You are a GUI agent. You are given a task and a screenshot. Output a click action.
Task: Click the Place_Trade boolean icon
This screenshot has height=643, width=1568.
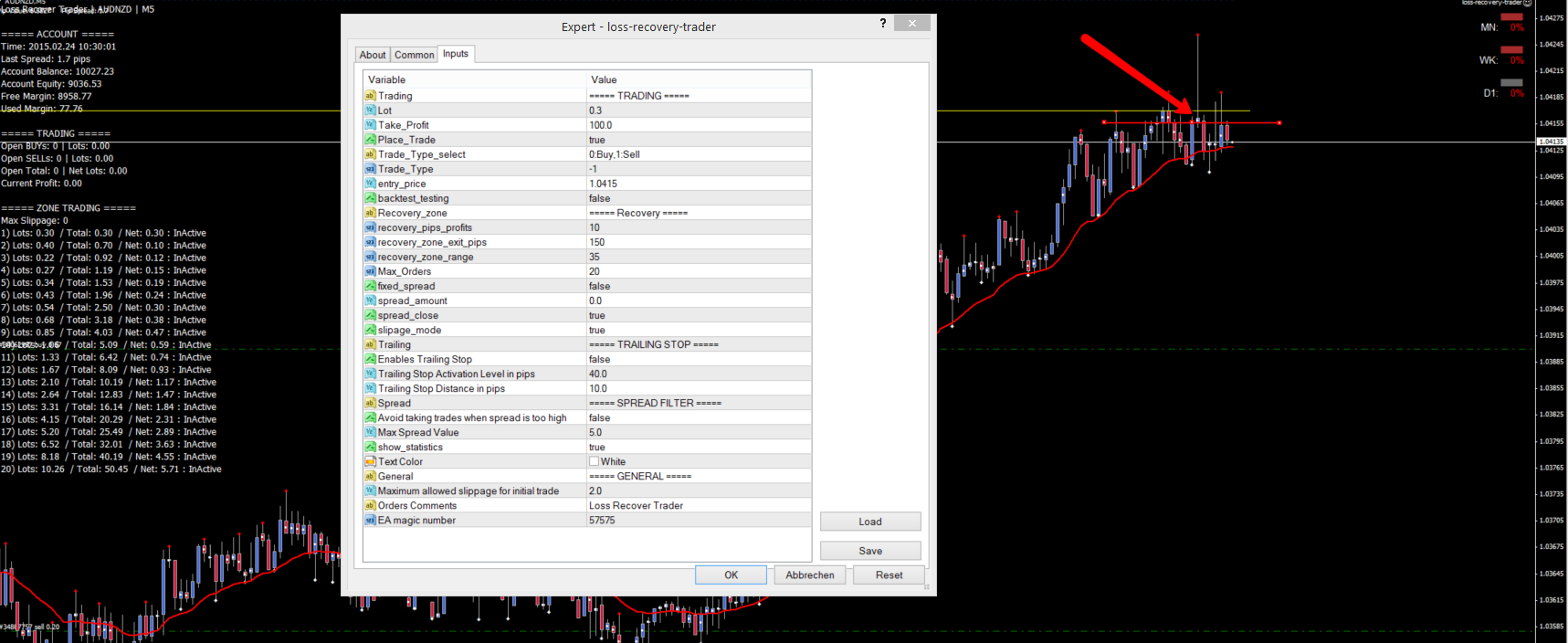point(370,140)
